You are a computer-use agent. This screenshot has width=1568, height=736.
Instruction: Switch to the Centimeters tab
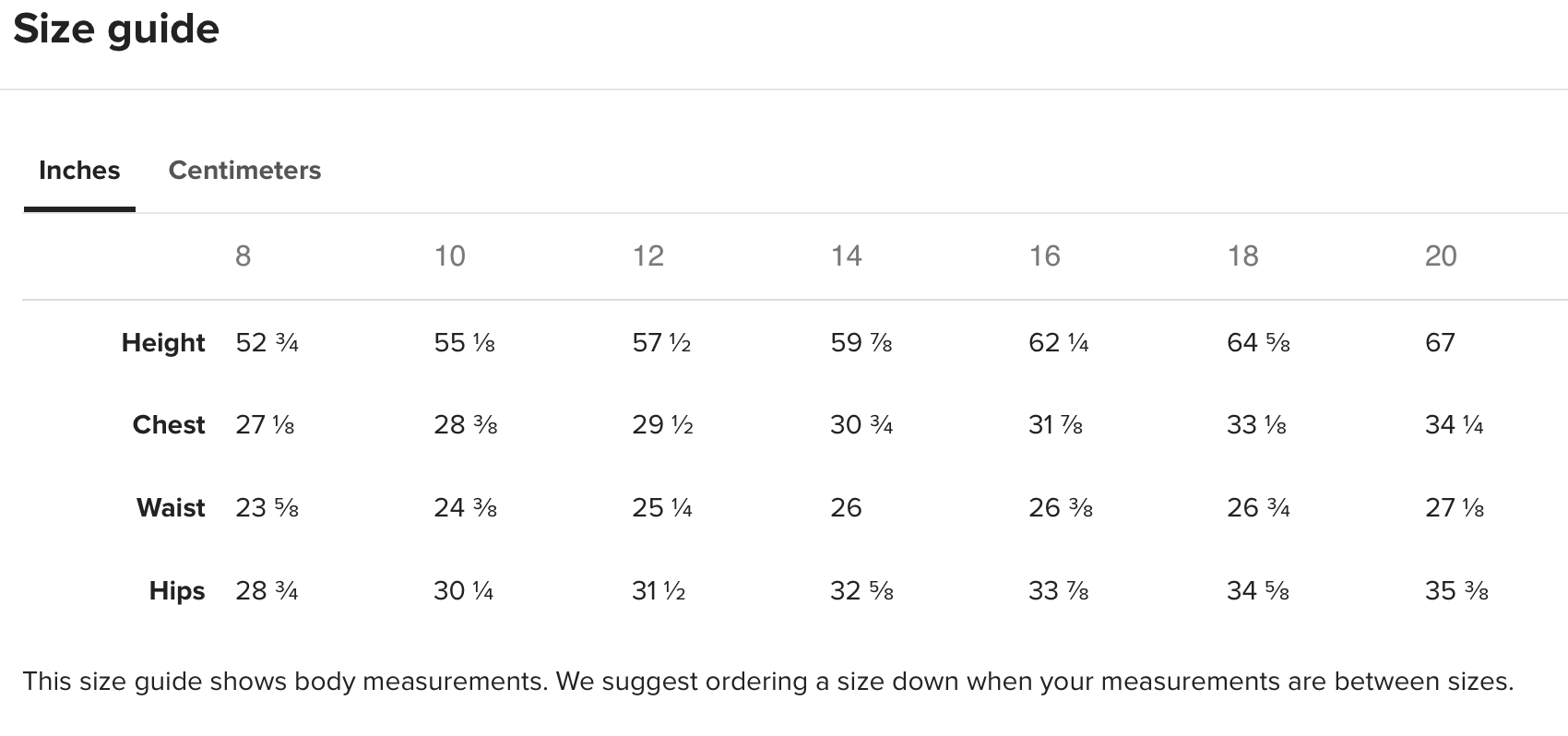[x=244, y=171]
